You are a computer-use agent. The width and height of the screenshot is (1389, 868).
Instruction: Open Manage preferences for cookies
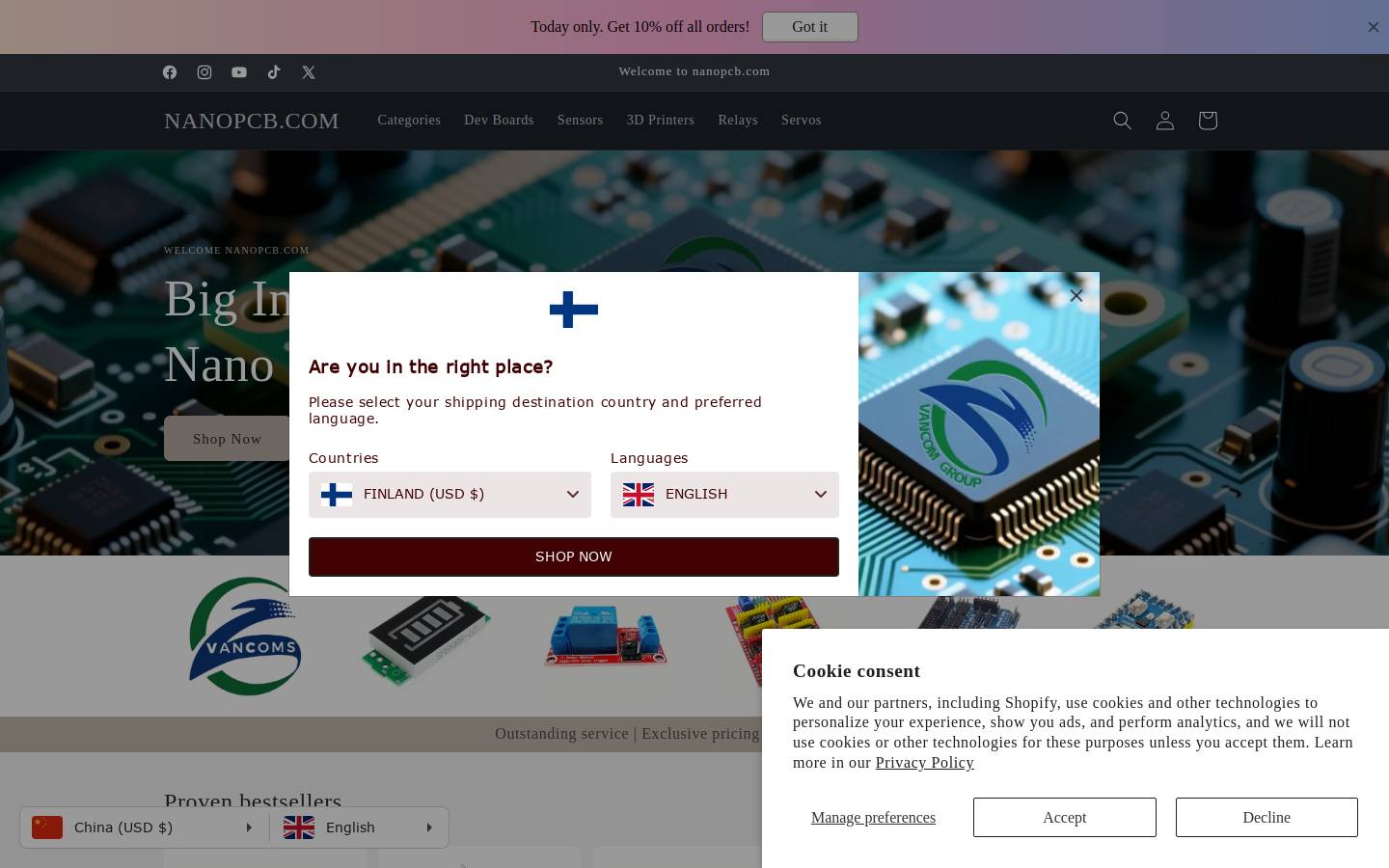coord(873,818)
